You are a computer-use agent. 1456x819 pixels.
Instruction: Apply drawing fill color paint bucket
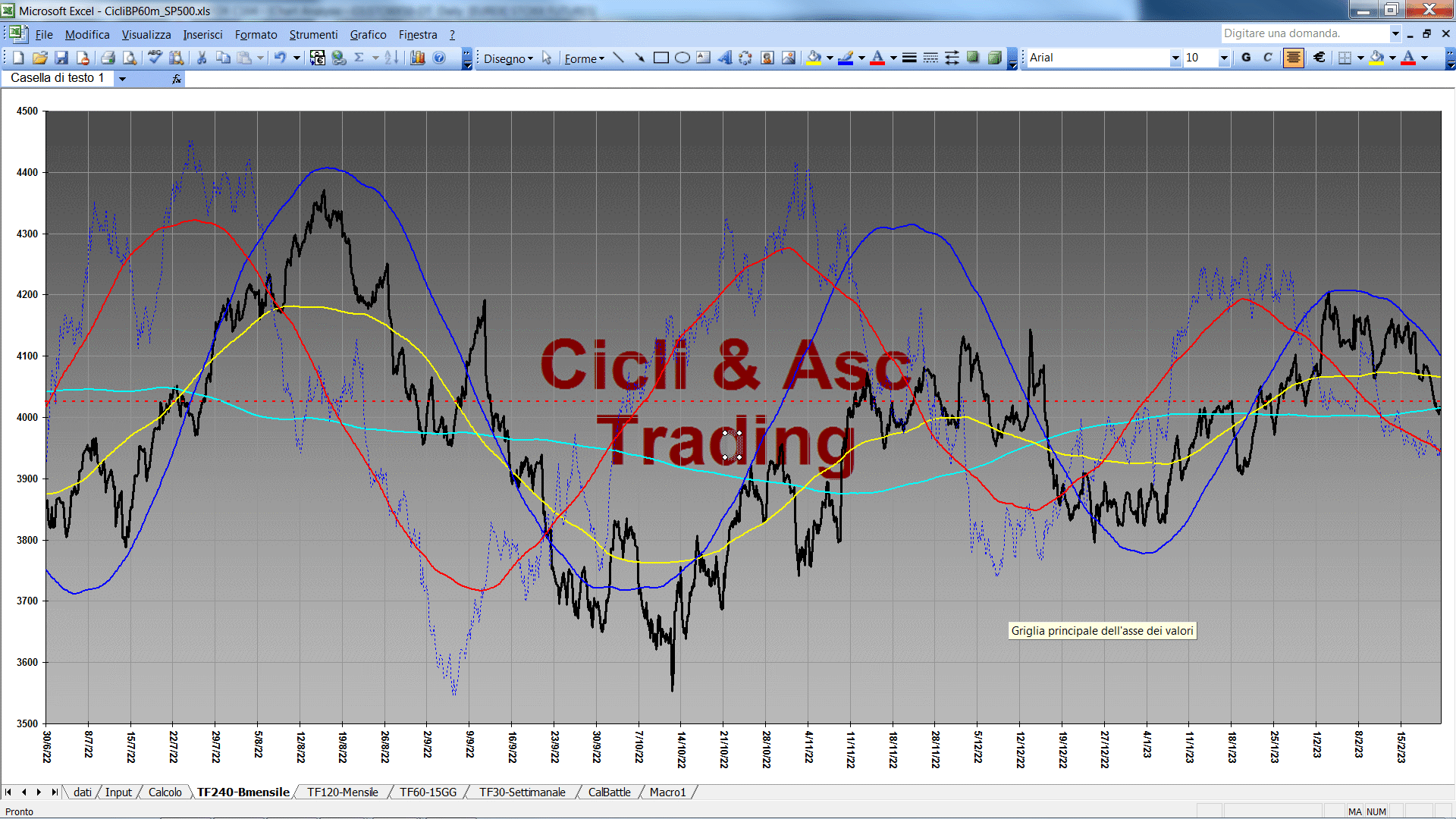coord(814,58)
